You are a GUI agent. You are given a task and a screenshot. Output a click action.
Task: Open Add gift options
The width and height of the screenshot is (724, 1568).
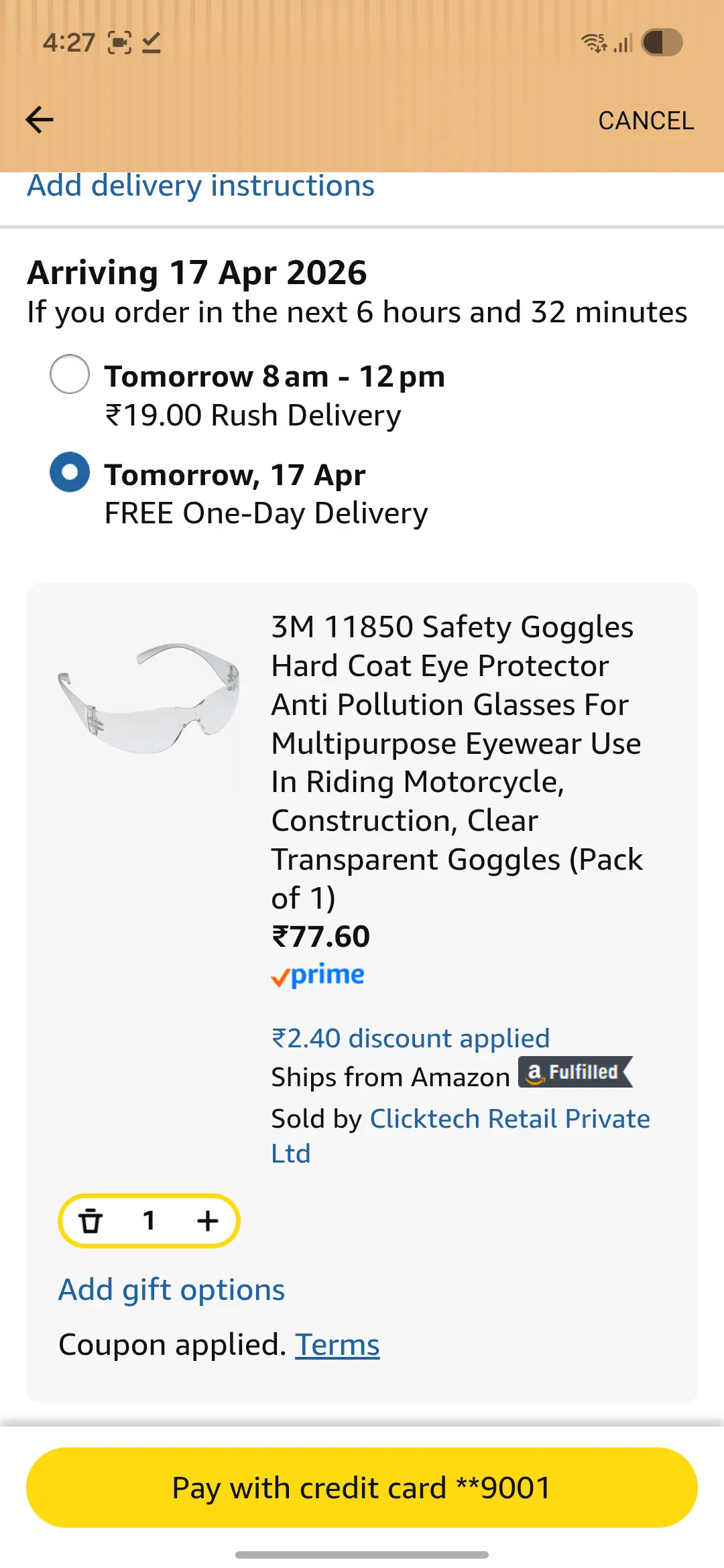point(172,1290)
